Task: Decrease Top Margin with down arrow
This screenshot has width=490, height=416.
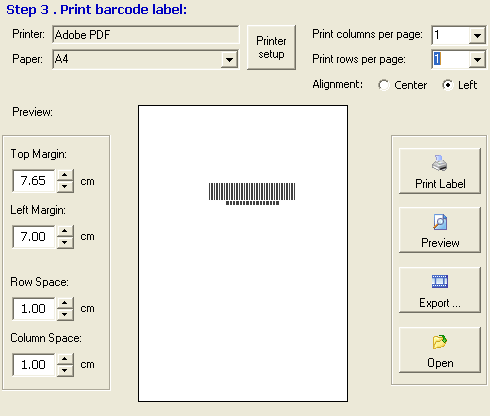Action: coord(65,186)
